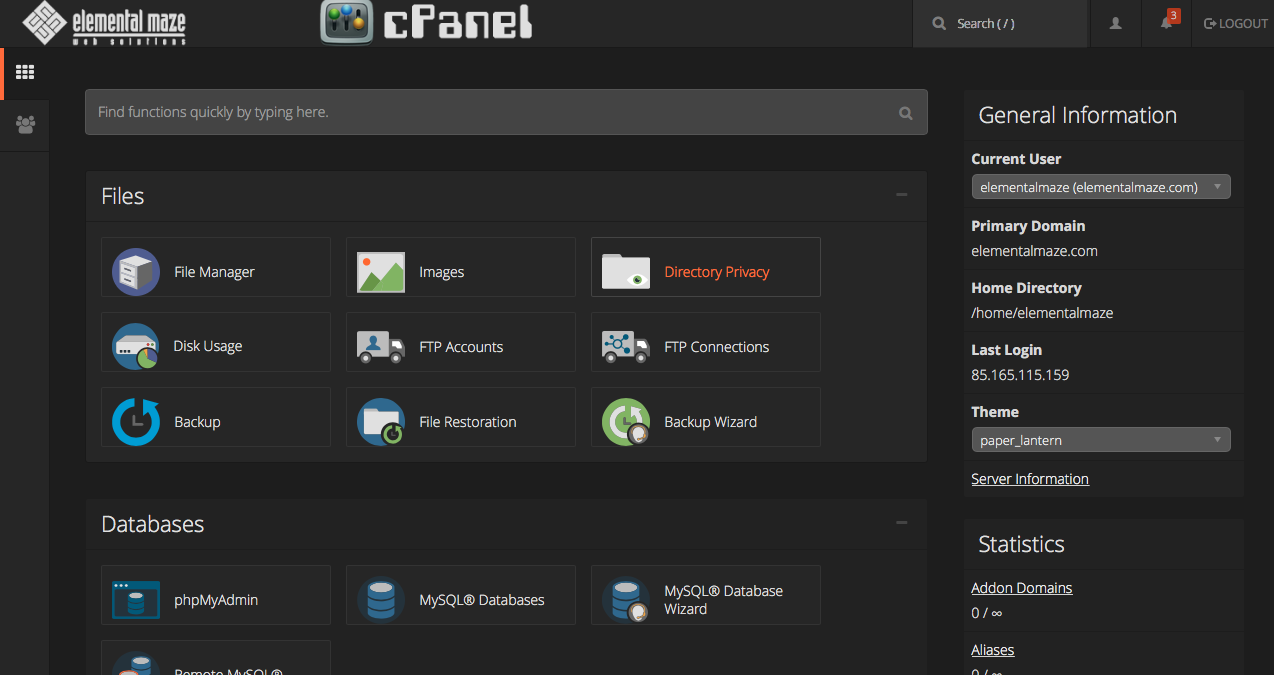
Task: Click the FTP Accounts truck icon
Action: [x=381, y=347]
